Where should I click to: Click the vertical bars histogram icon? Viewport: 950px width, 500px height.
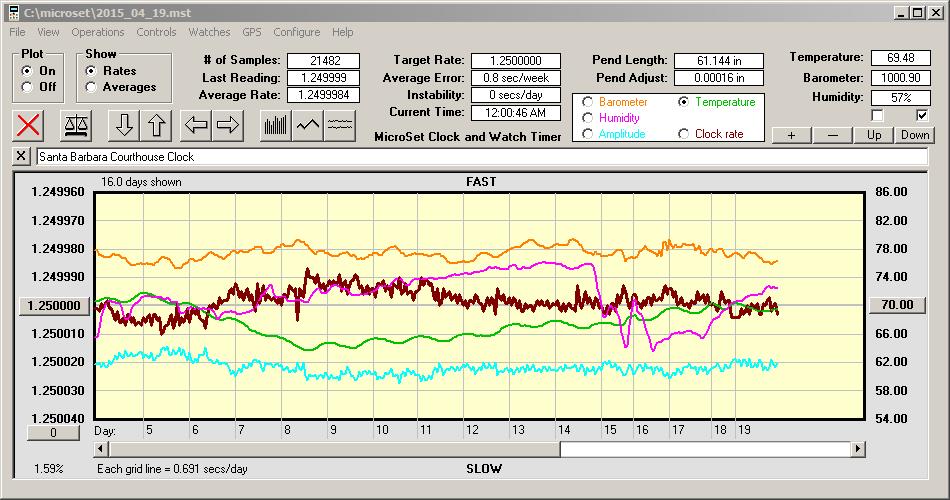pyautogui.click(x=276, y=125)
